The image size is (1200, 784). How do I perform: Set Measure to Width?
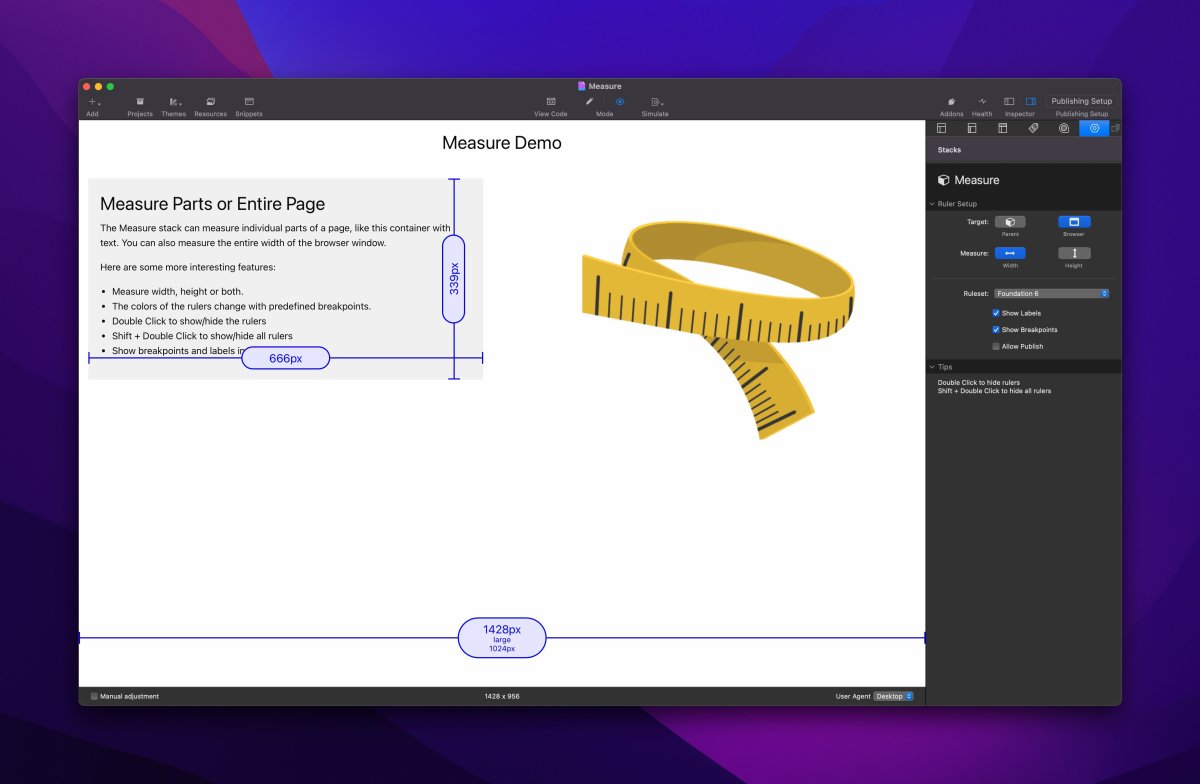(x=1010, y=253)
